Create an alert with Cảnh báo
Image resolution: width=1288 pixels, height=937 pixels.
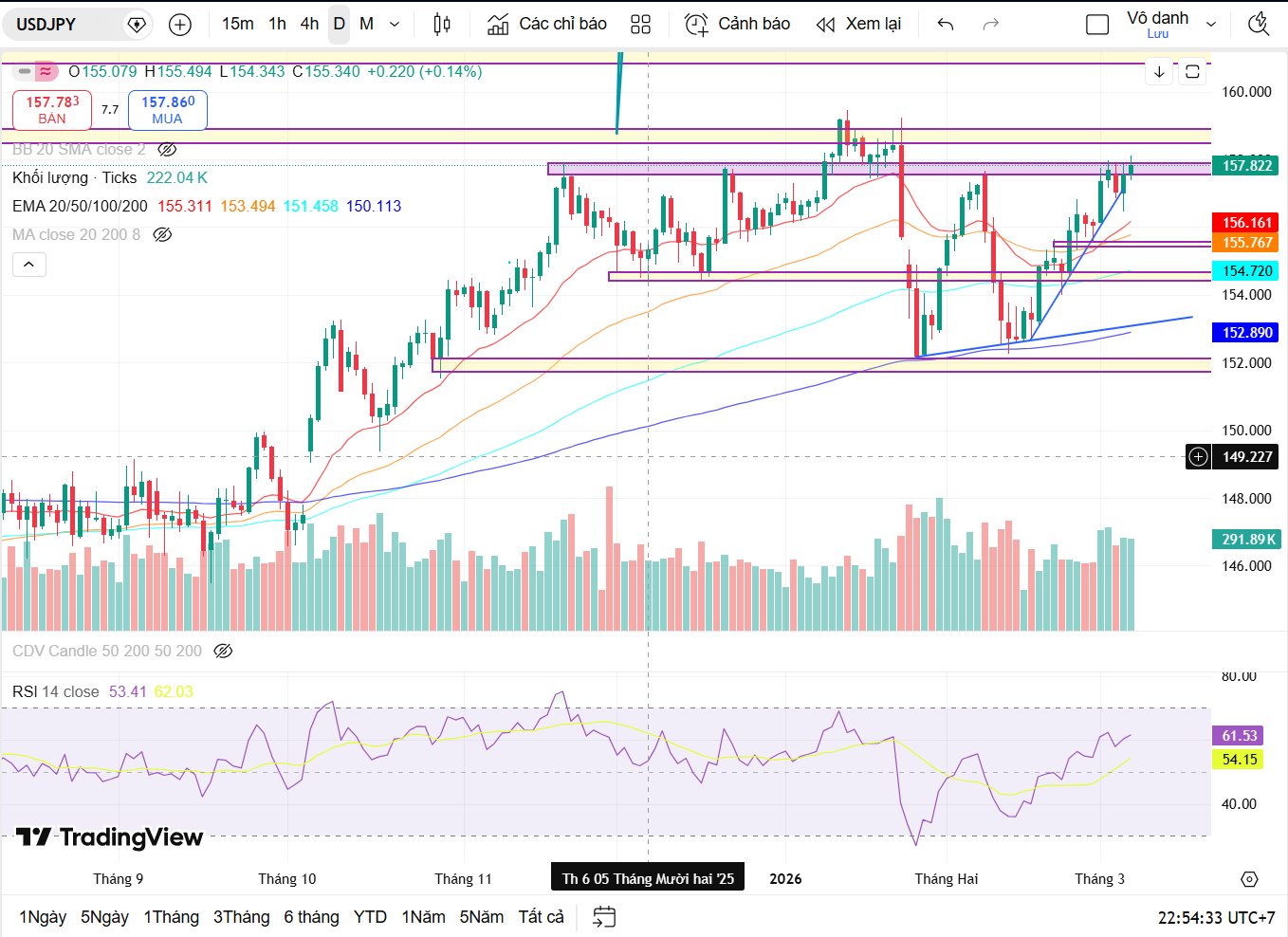pyautogui.click(x=738, y=25)
